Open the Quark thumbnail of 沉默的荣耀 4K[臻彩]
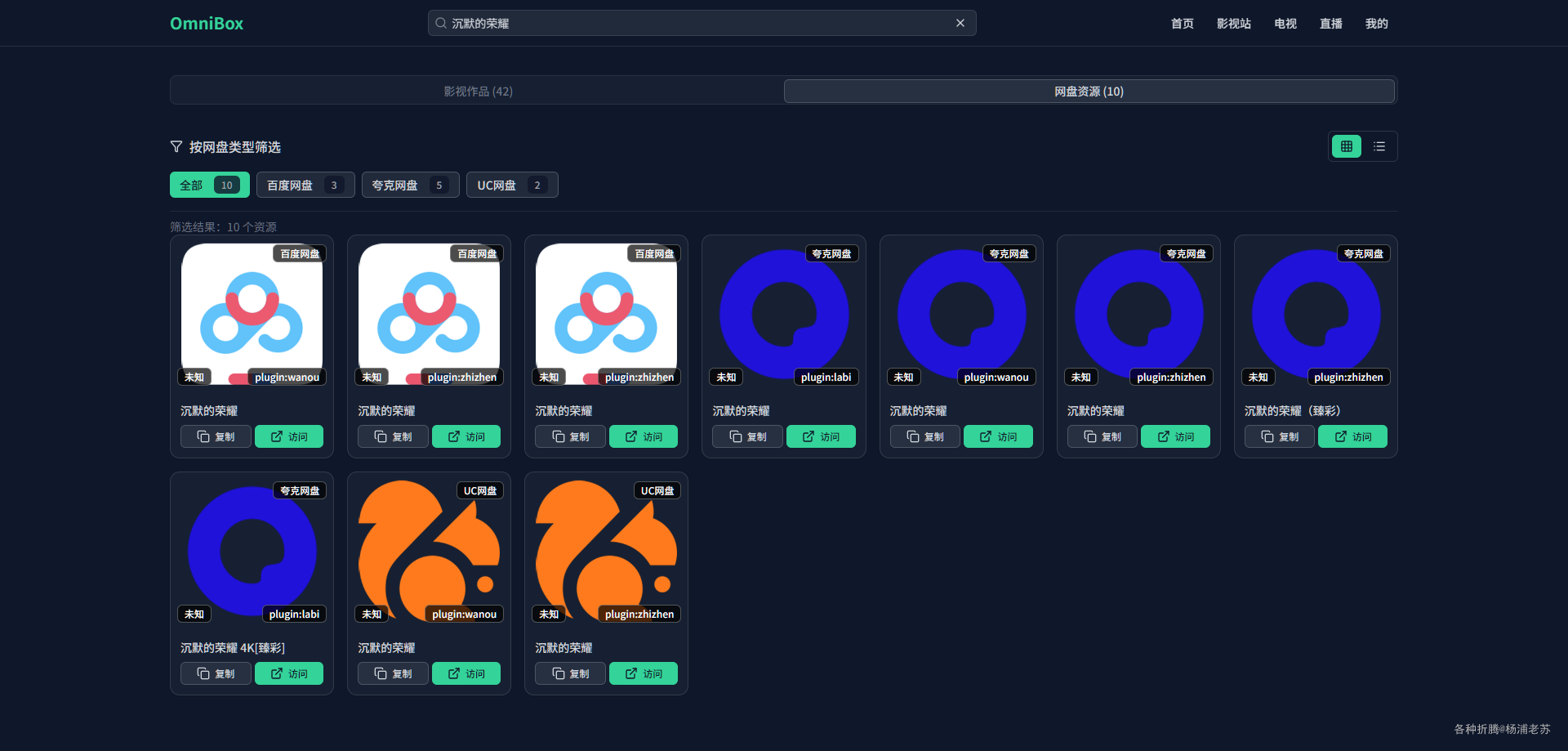This screenshot has height=751, width=1568. coord(252,551)
